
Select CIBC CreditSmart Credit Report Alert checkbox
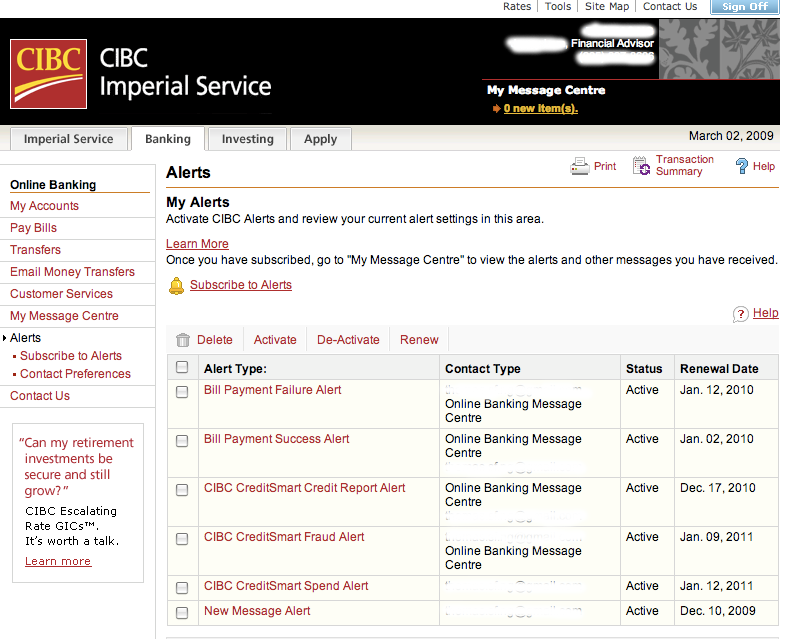pyautogui.click(x=182, y=489)
